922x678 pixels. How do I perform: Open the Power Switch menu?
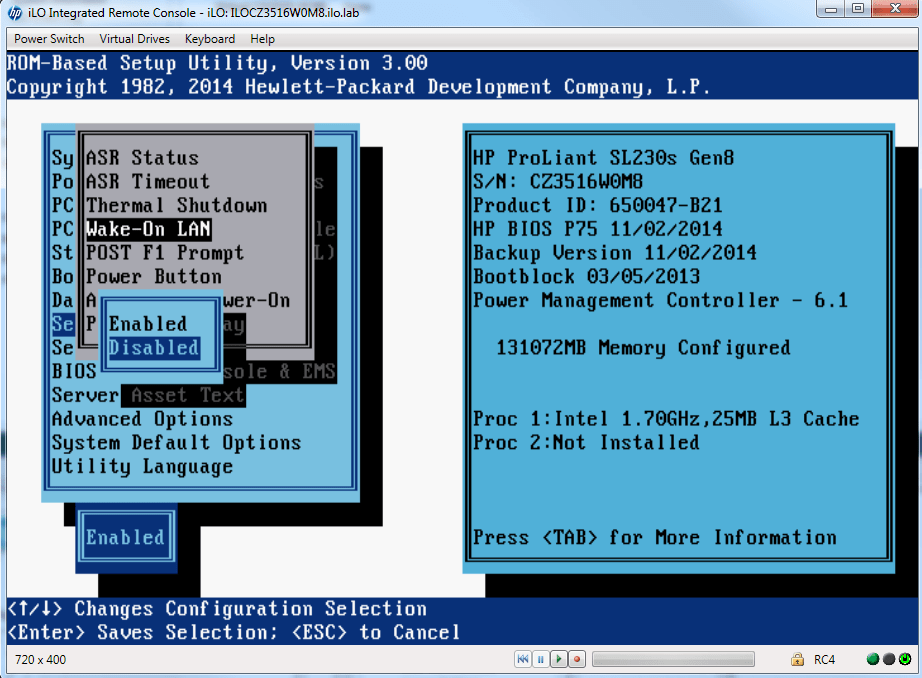[x=49, y=39]
